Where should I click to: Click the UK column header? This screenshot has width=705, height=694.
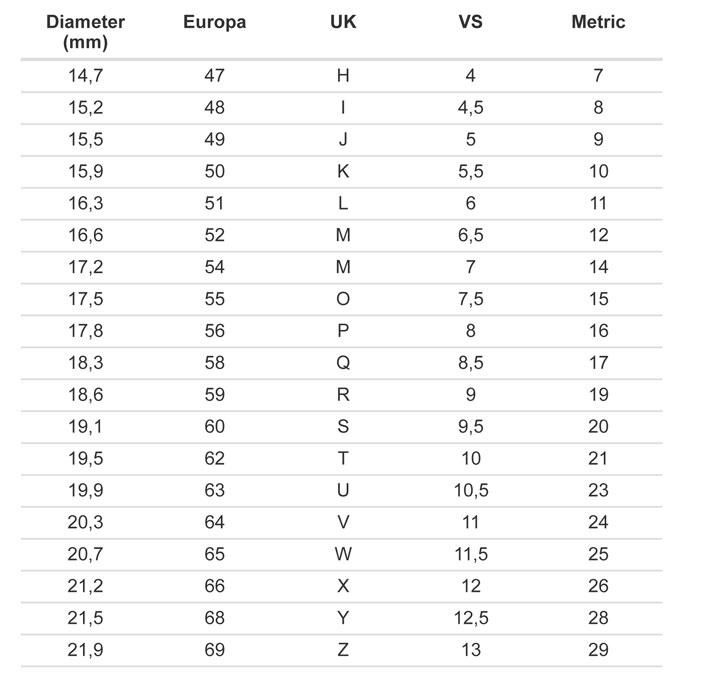click(343, 22)
